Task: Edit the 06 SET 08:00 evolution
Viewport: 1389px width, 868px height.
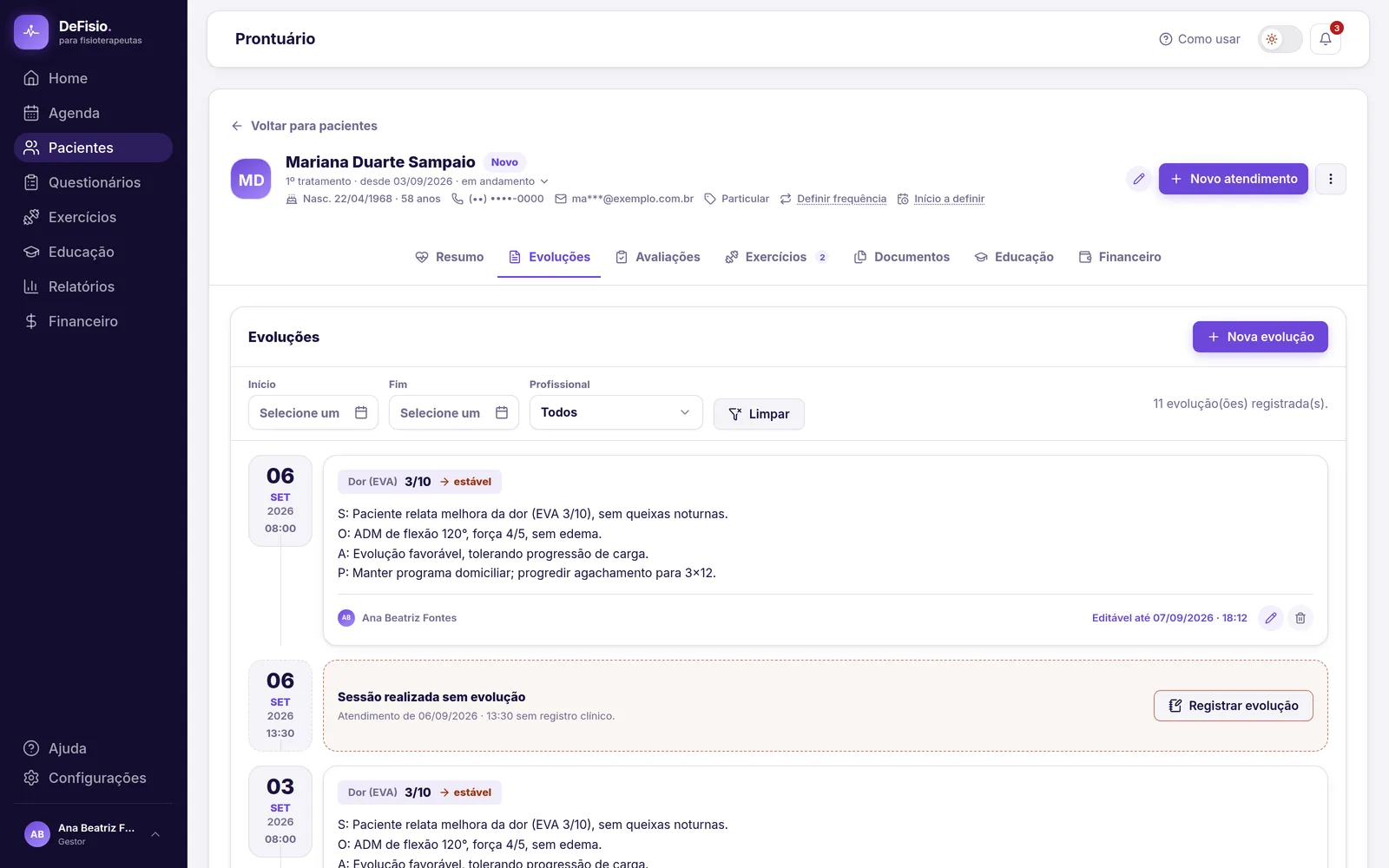Action: click(1271, 618)
